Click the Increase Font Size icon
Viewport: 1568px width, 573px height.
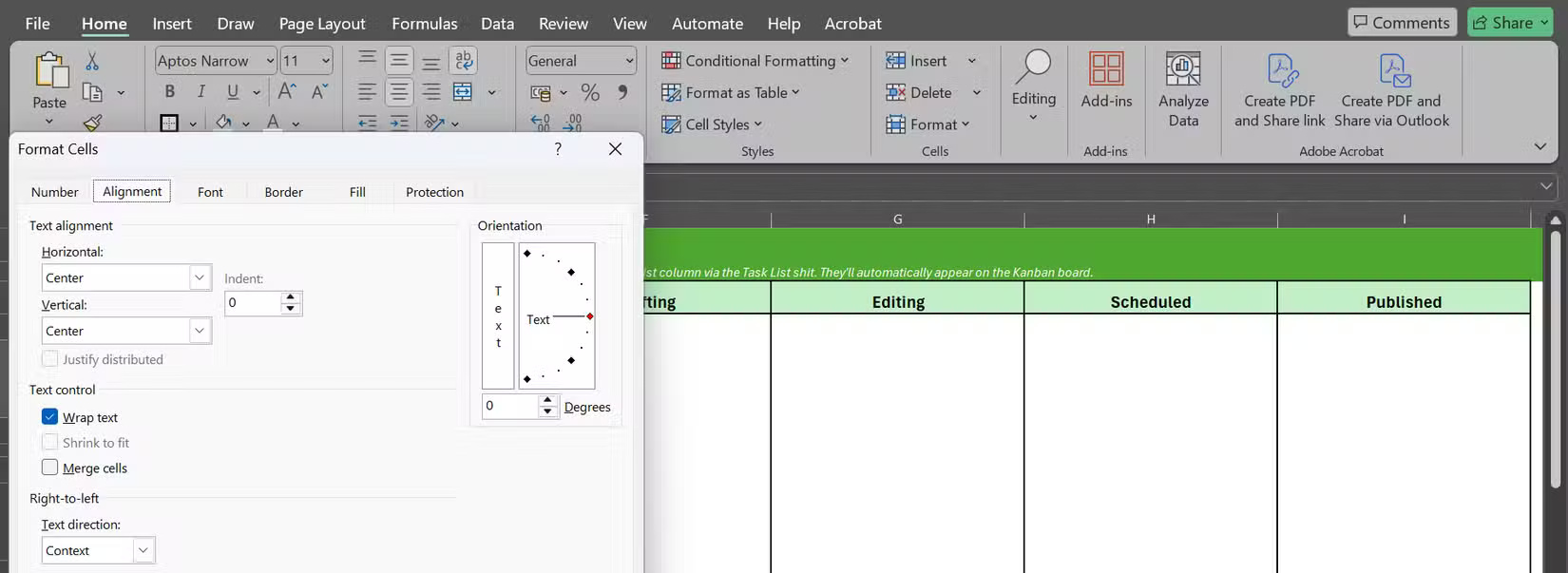tap(286, 92)
